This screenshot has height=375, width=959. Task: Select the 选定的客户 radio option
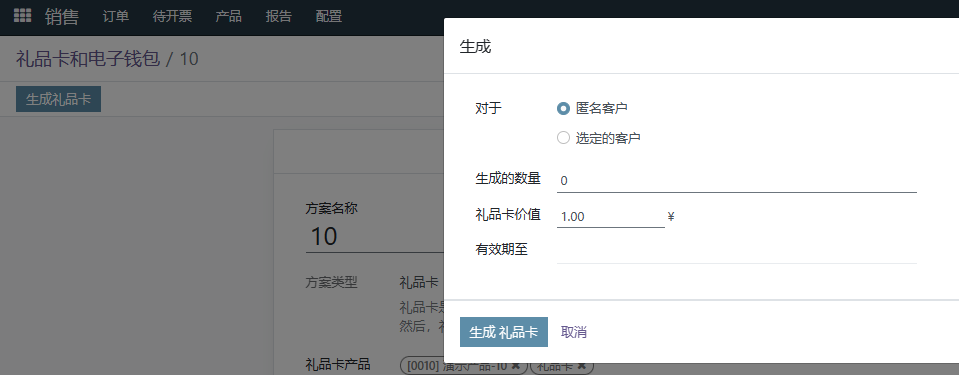pos(563,138)
